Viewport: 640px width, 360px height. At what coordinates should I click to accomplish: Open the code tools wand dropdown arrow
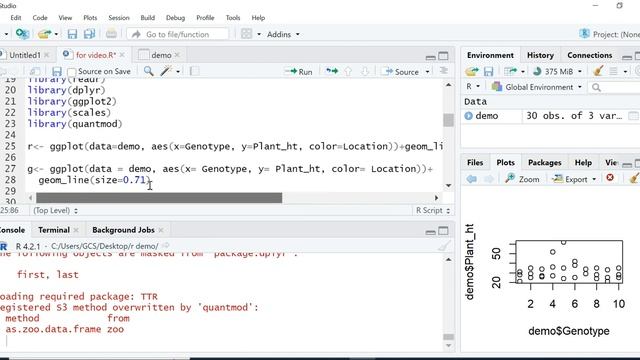(x=178, y=71)
